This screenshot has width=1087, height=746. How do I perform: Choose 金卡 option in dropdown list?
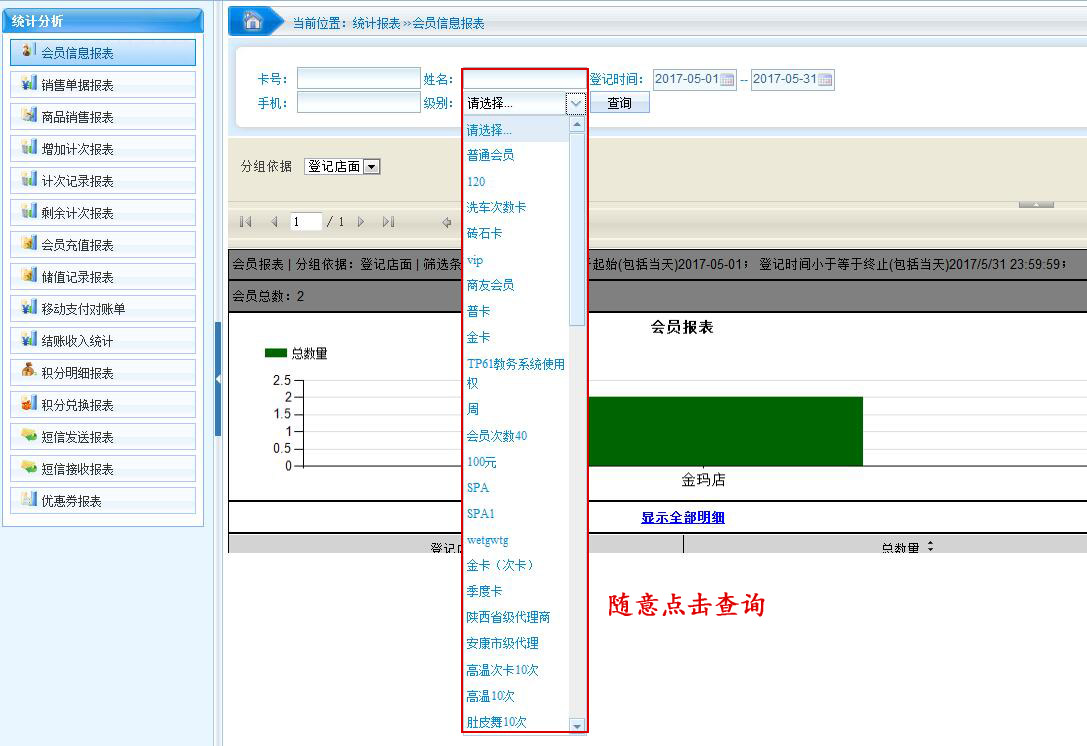click(479, 338)
